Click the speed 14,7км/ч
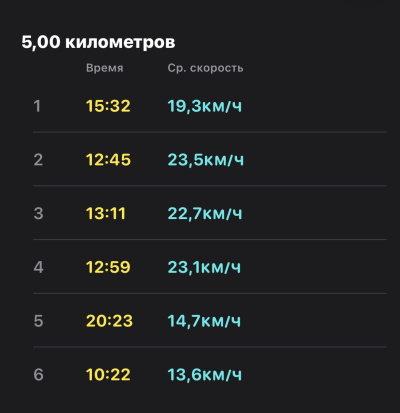Screen dimensions: 400x413 coord(204,321)
